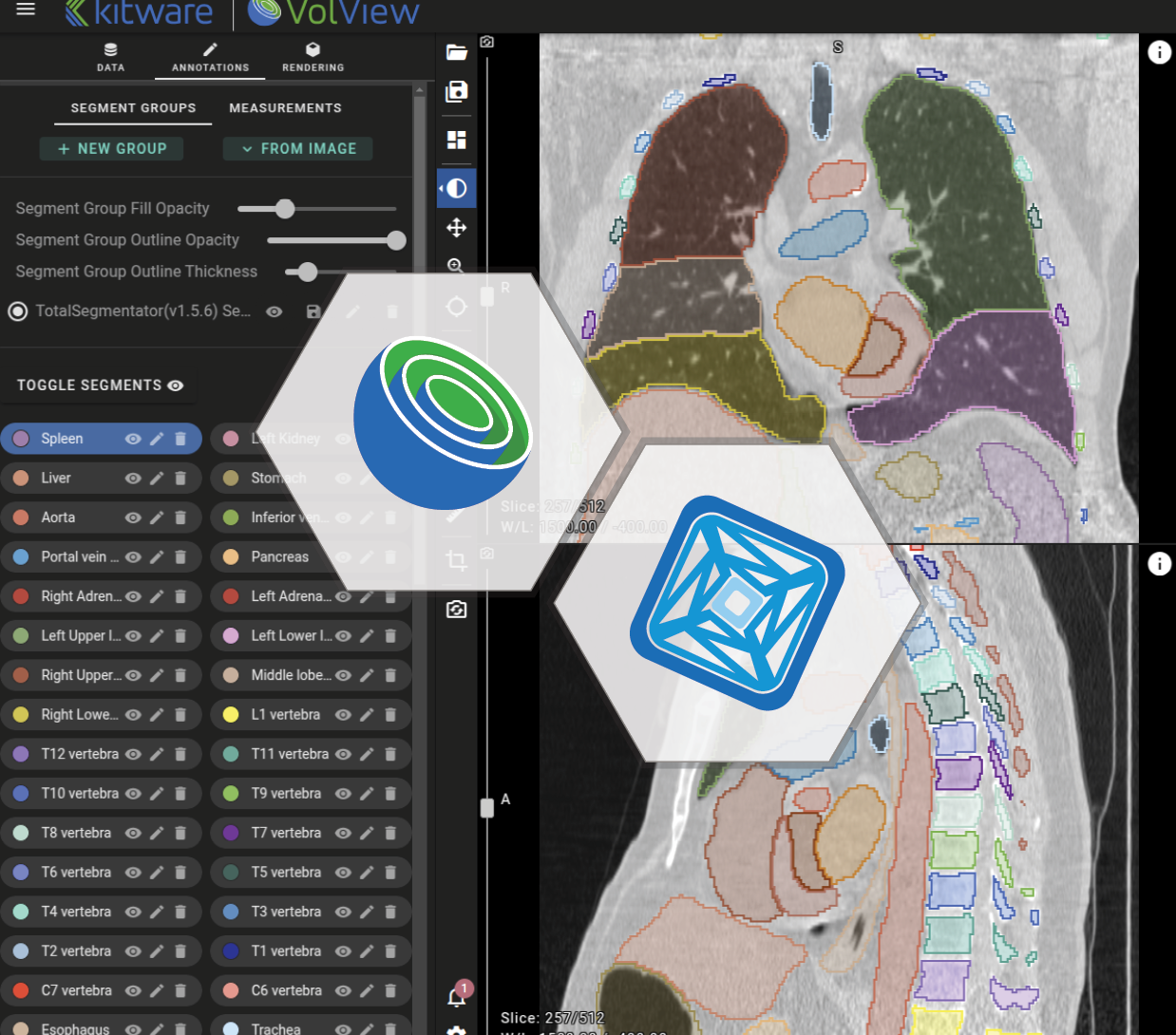Select the T2 vertebra segment row

click(x=101, y=951)
